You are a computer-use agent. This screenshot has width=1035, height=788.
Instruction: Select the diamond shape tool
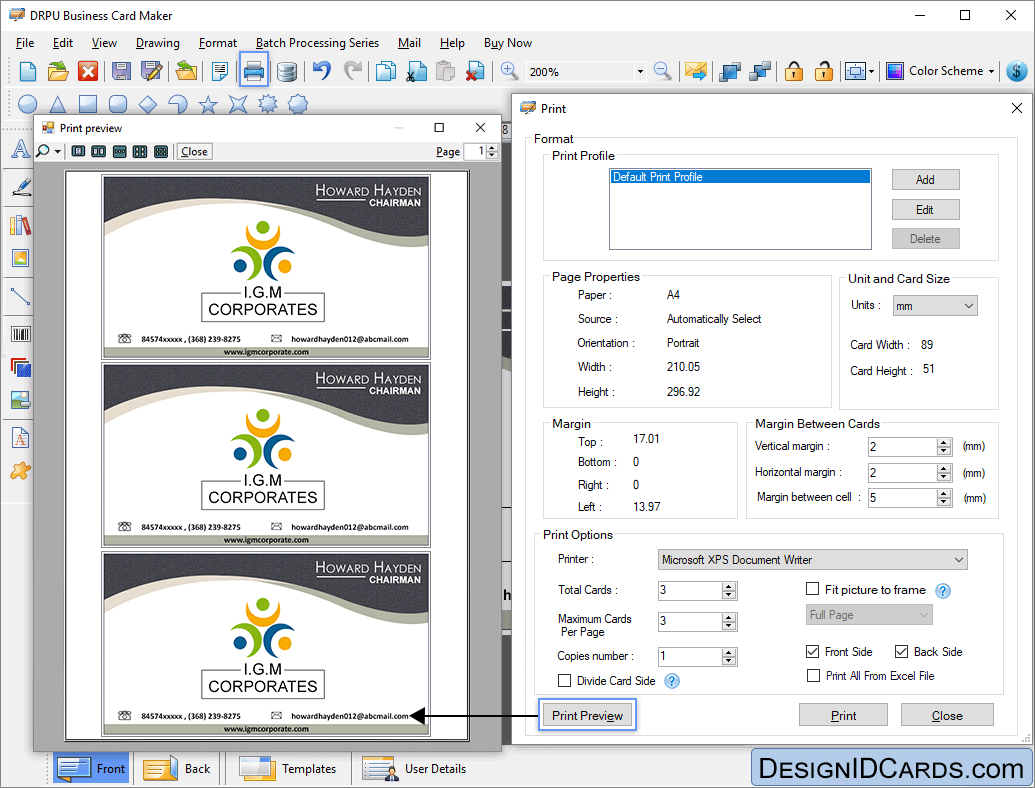tap(148, 104)
